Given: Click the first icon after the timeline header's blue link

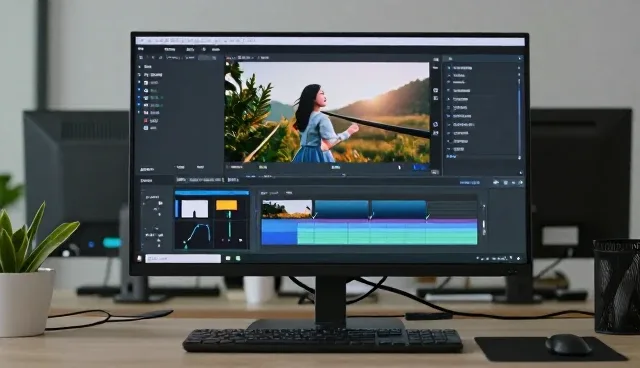Looking at the screenshot, I should (x=496, y=183).
